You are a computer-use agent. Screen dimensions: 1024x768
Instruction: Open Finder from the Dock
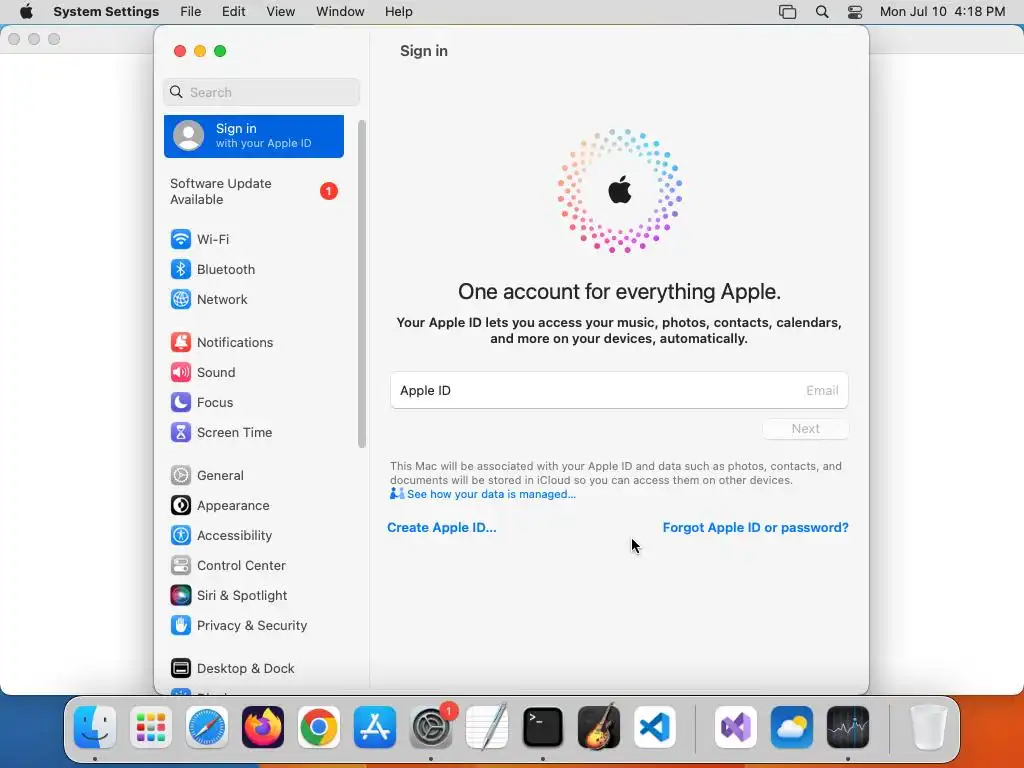[x=95, y=727]
